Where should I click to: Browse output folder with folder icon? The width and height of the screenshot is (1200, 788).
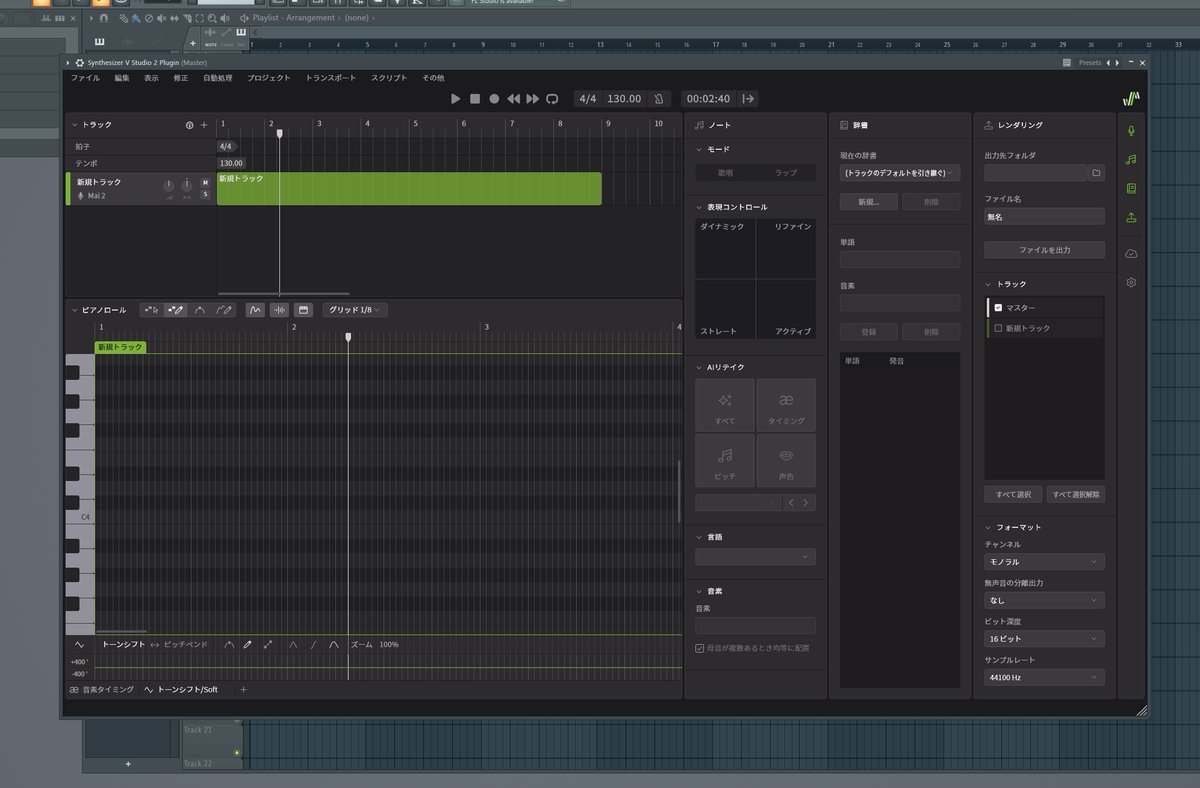coord(1097,173)
